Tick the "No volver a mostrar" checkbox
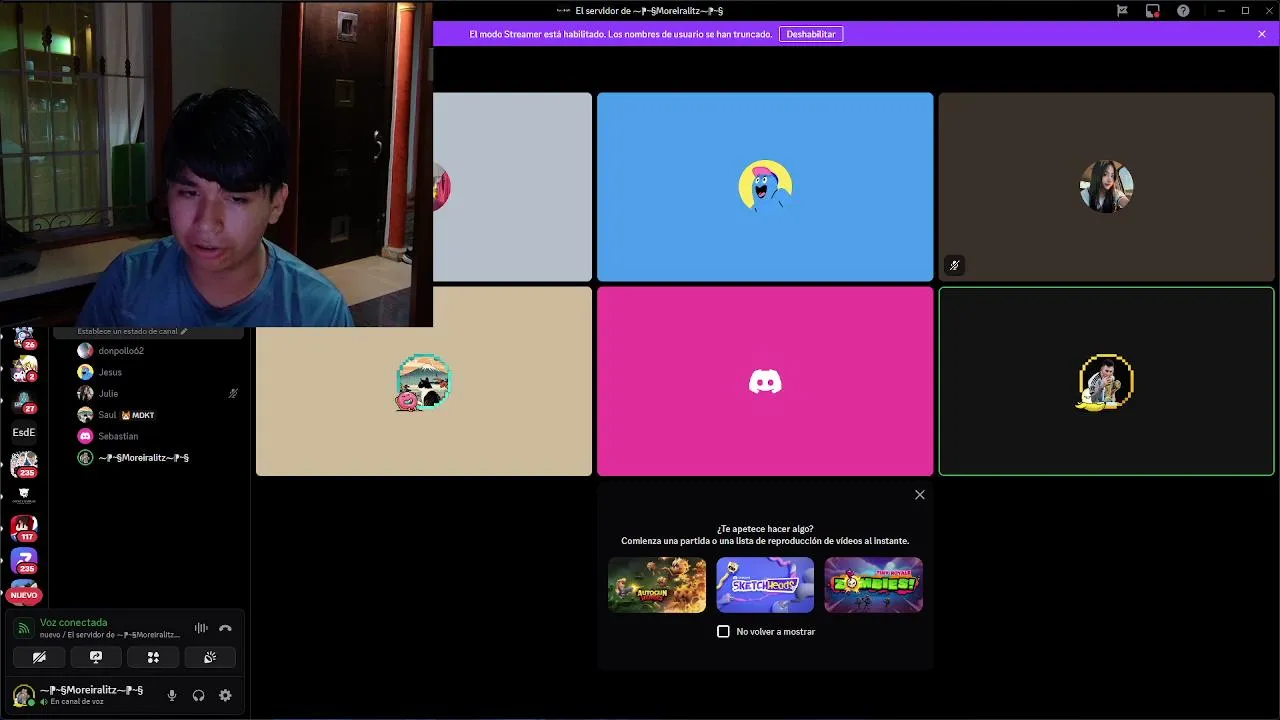 [x=724, y=632]
